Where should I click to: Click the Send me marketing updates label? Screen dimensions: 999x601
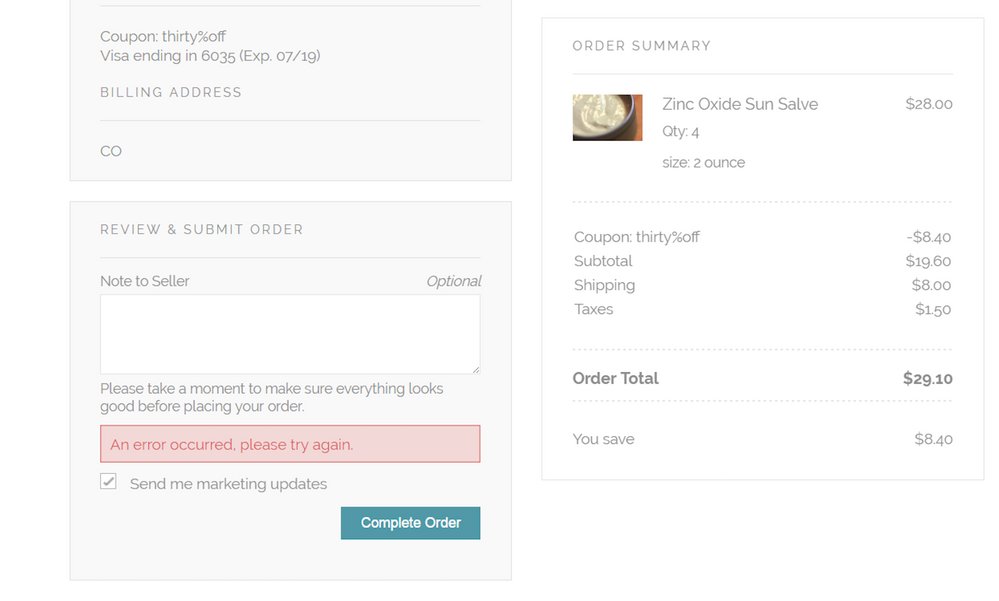(228, 484)
